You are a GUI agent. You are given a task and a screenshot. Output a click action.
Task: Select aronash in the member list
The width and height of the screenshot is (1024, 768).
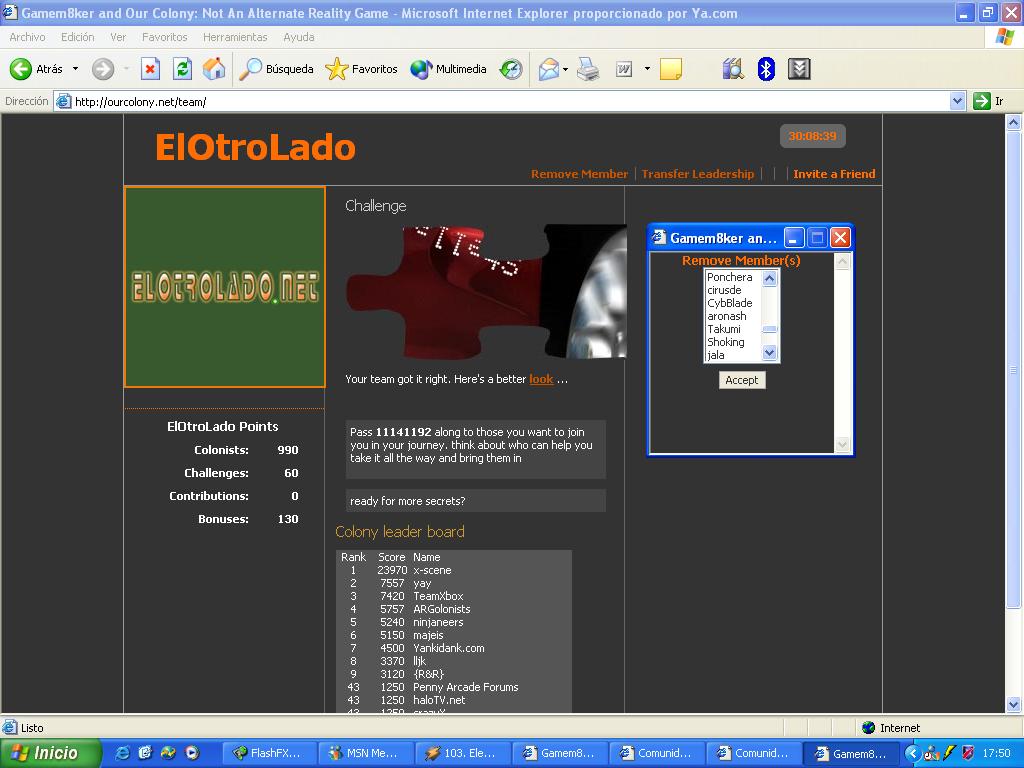[726, 316]
